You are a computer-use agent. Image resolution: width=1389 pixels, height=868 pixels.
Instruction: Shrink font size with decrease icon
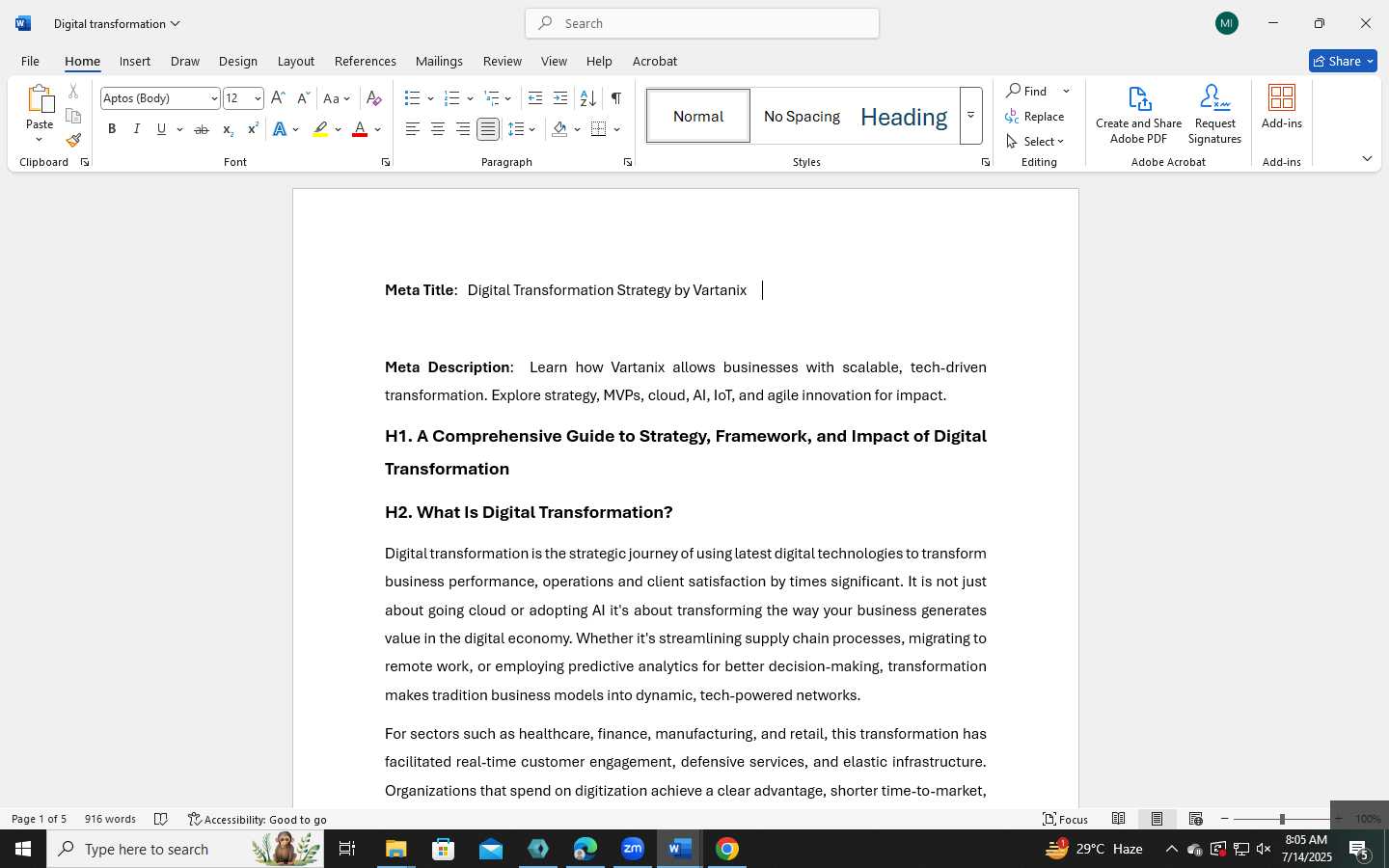pos(303,98)
